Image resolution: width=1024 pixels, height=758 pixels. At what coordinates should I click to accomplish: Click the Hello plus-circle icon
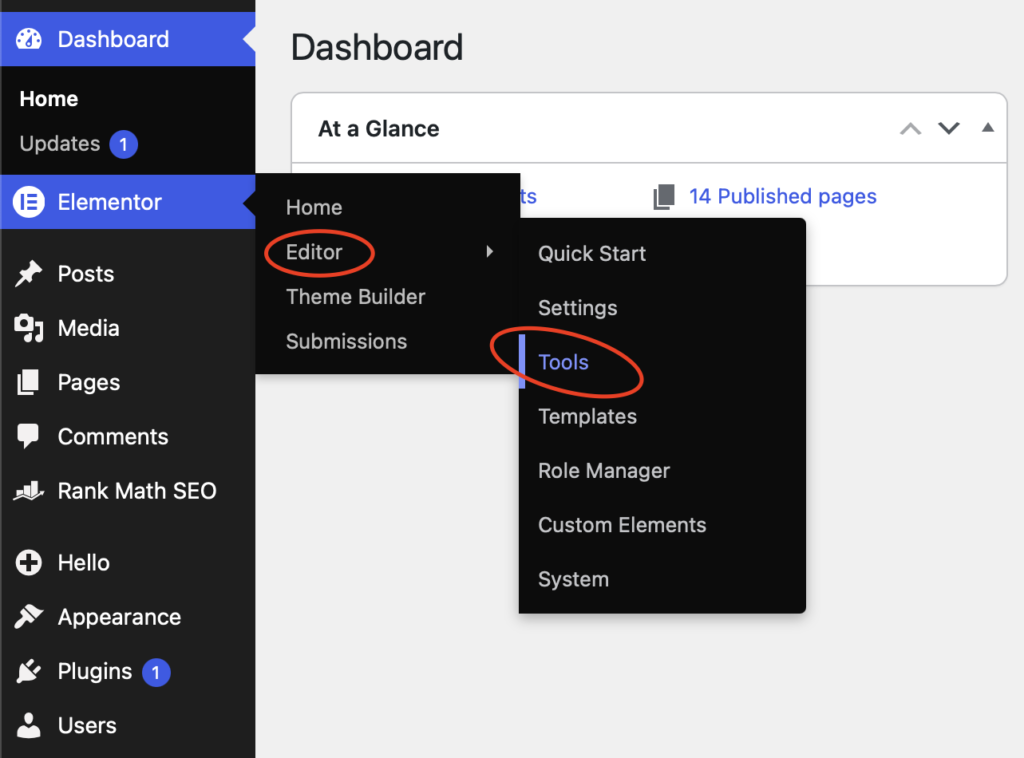point(29,563)
